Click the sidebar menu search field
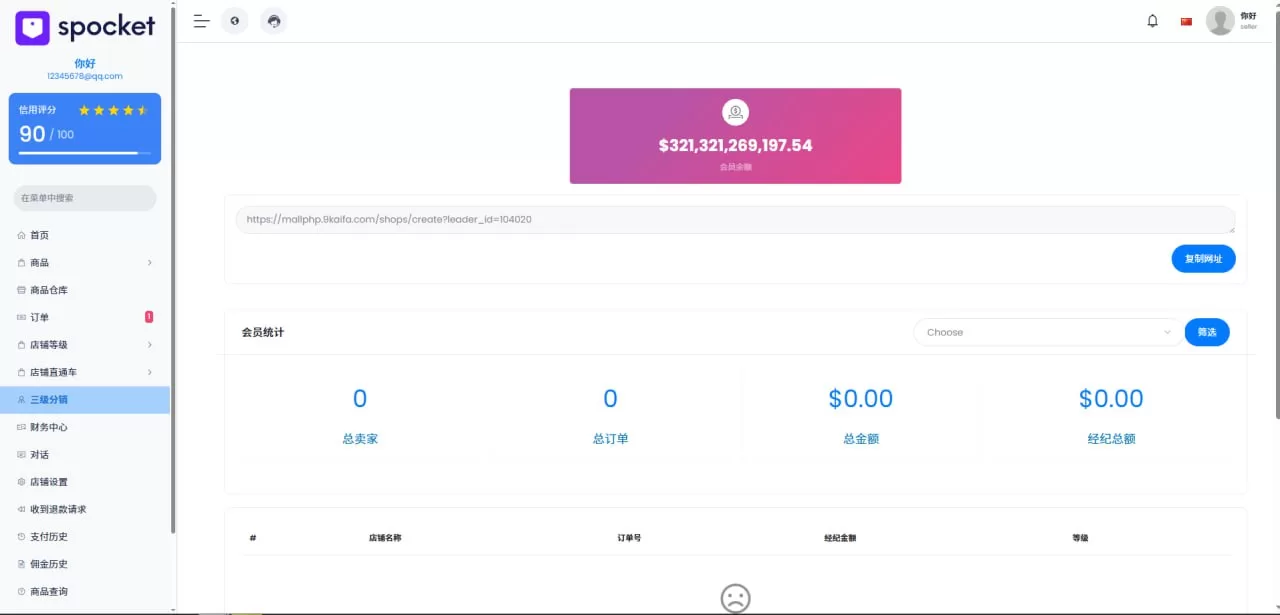The width and height of the screenshot is (1280, 615). point(85,198)
